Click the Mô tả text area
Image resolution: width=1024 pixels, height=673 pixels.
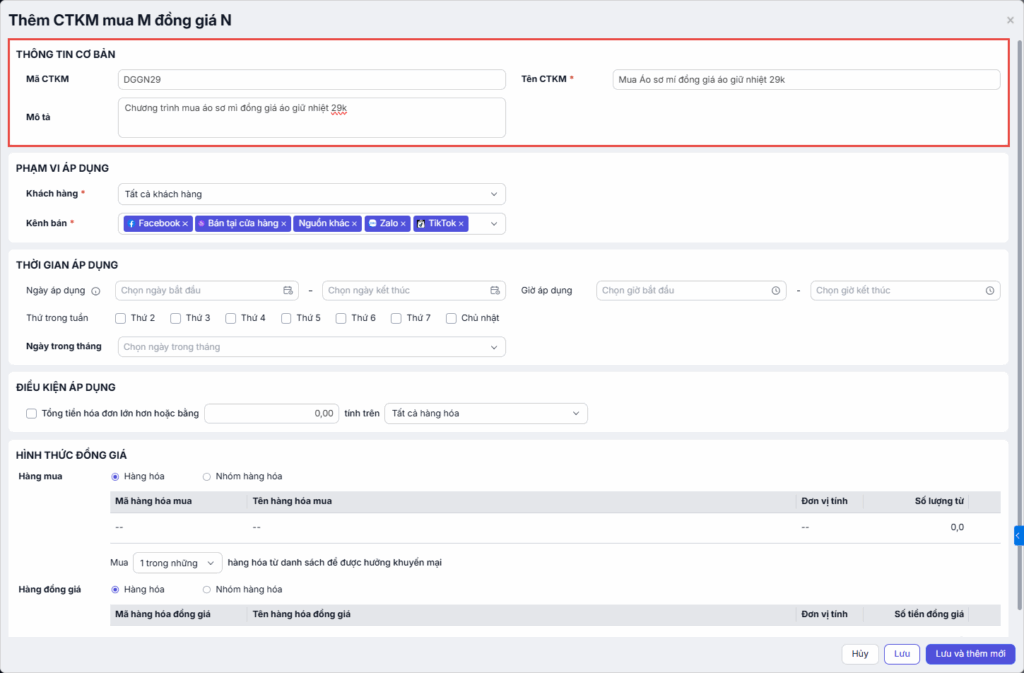[x=312, y=117]
